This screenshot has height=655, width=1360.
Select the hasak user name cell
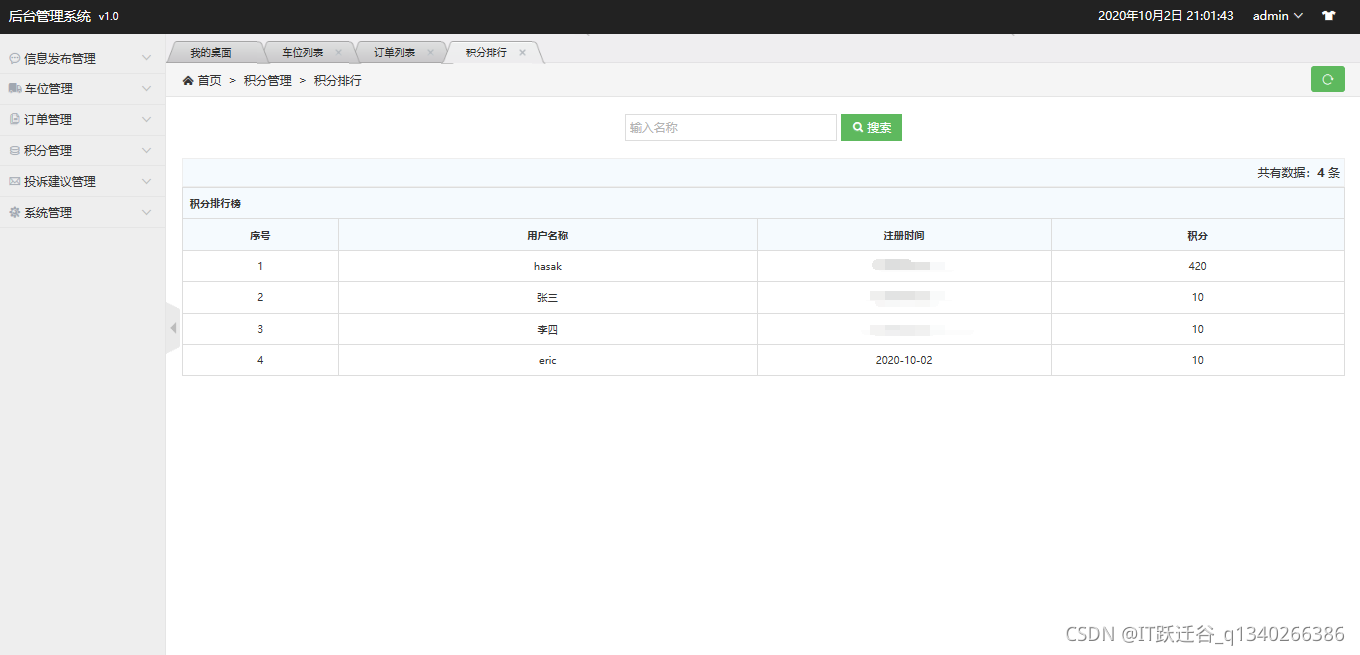click(x=548, y=266)
